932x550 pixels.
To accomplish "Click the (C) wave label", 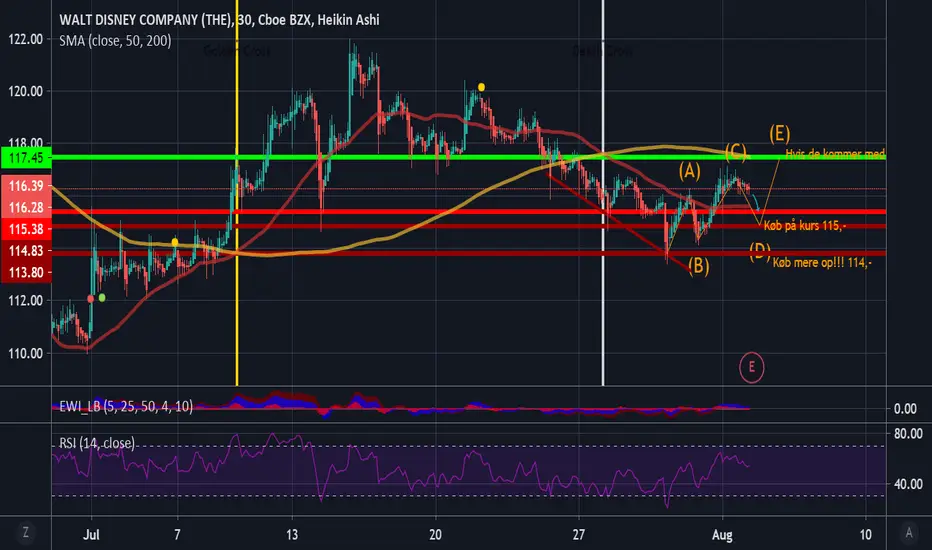I will (x=735, y=152).
